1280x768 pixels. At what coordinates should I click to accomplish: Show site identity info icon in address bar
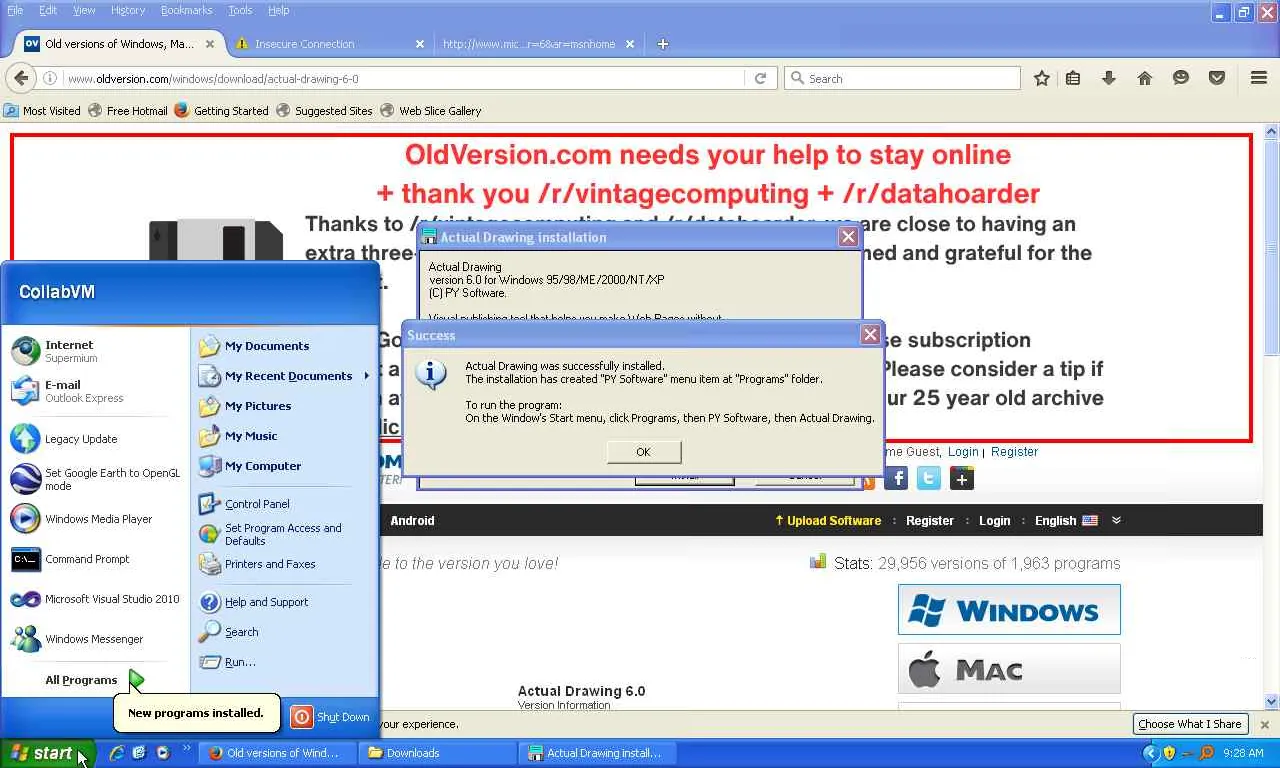(50, 78)
